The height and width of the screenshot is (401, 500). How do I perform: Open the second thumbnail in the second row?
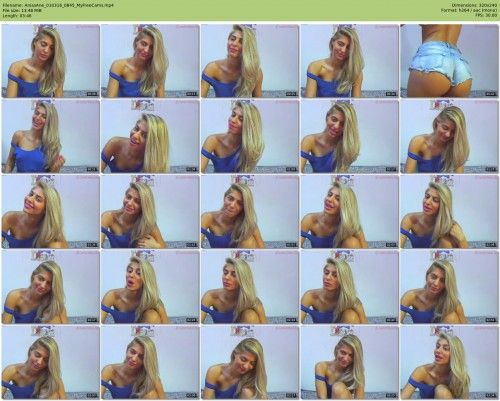coord(150,136)
